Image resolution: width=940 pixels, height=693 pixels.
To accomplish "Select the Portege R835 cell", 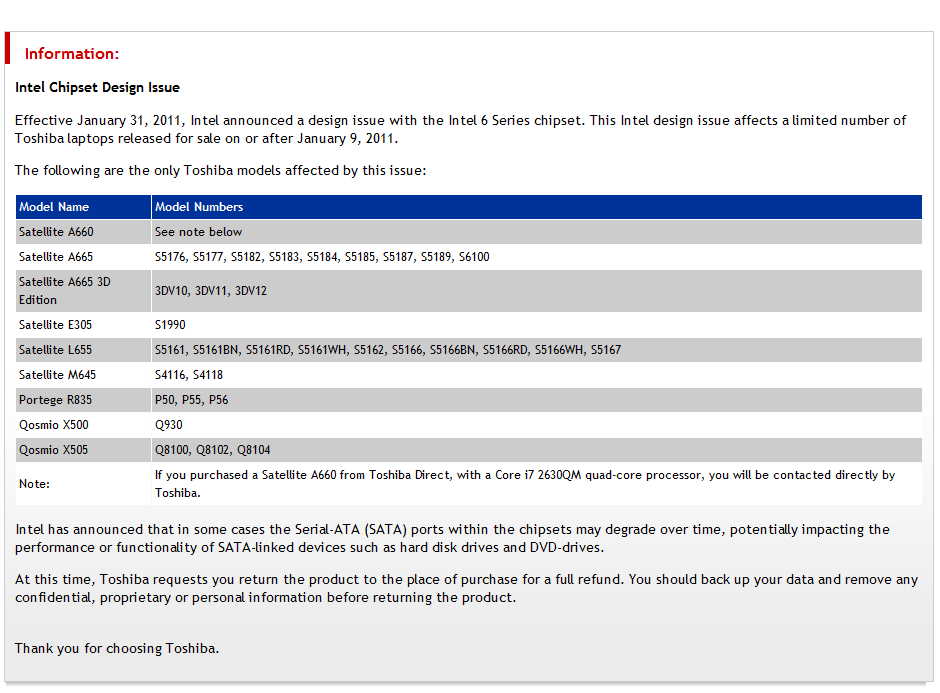I will coord(83,400).
